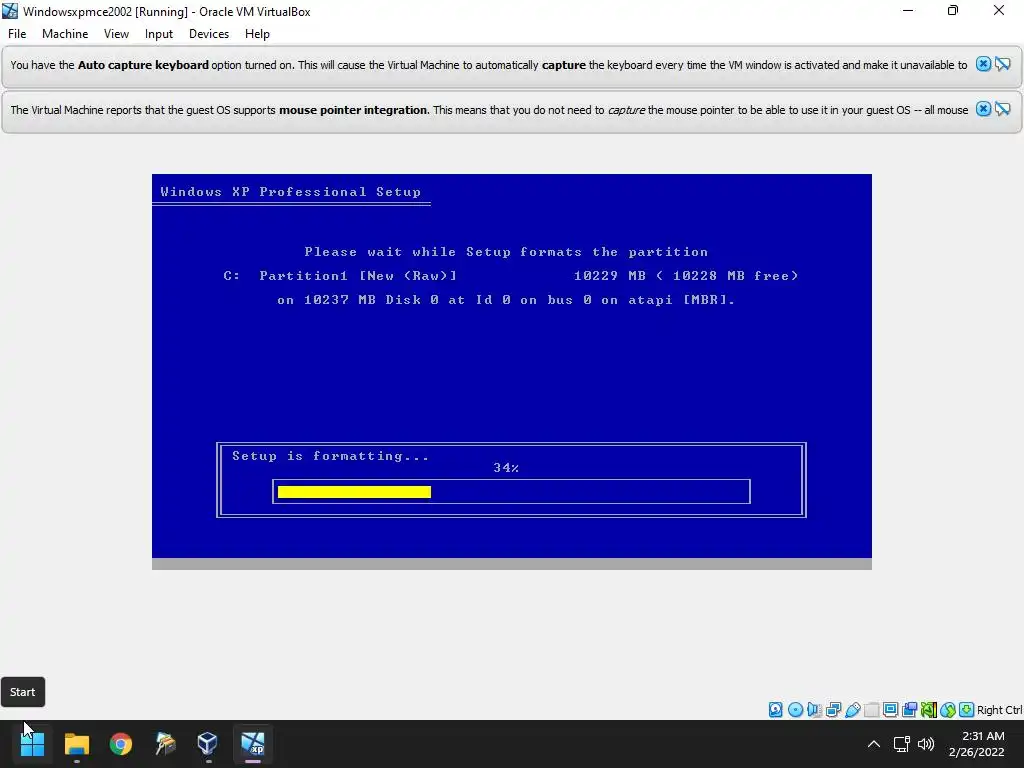Click the keyboard capture arrow icon
The width and height of the screenshot is (1024, 768).
pos(967,710)
